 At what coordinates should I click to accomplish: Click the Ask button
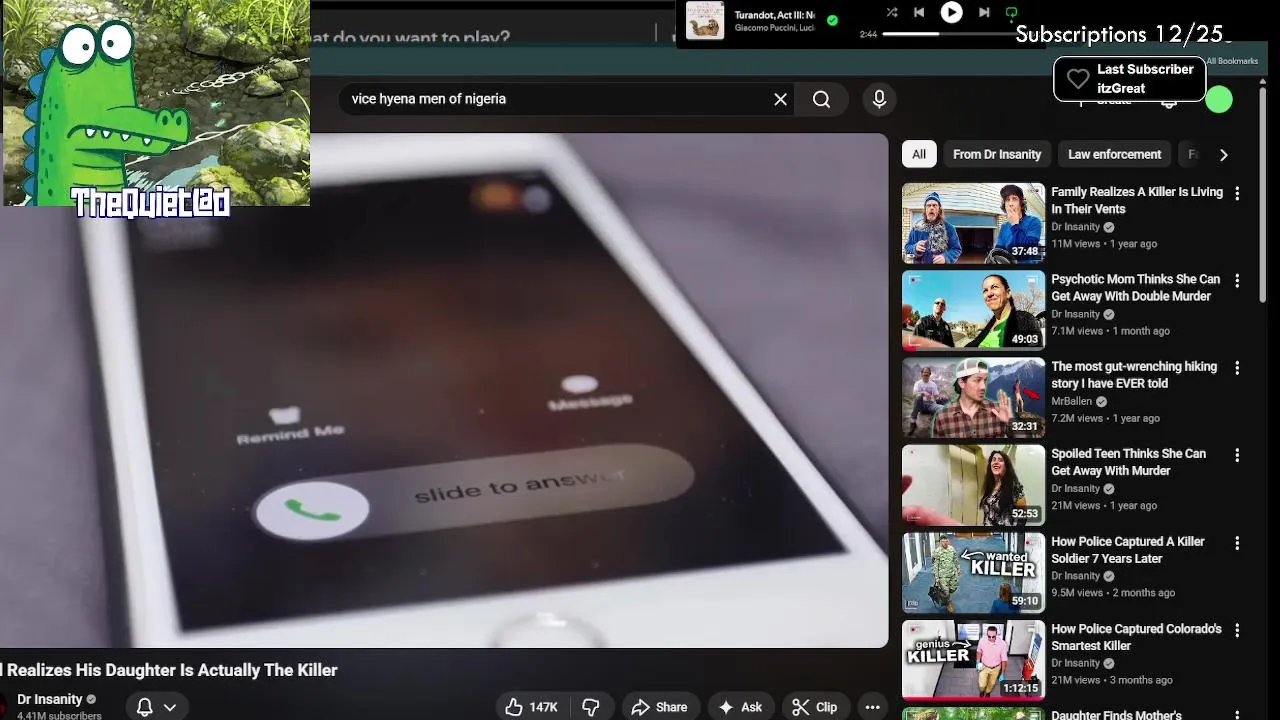tap(740, 707)
